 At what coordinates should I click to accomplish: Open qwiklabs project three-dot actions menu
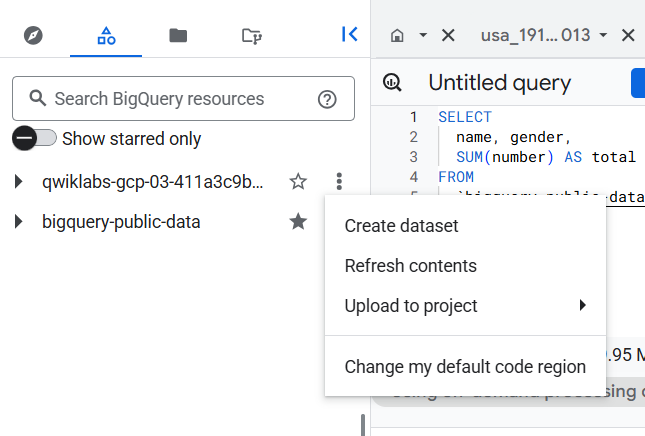[339, 181]
